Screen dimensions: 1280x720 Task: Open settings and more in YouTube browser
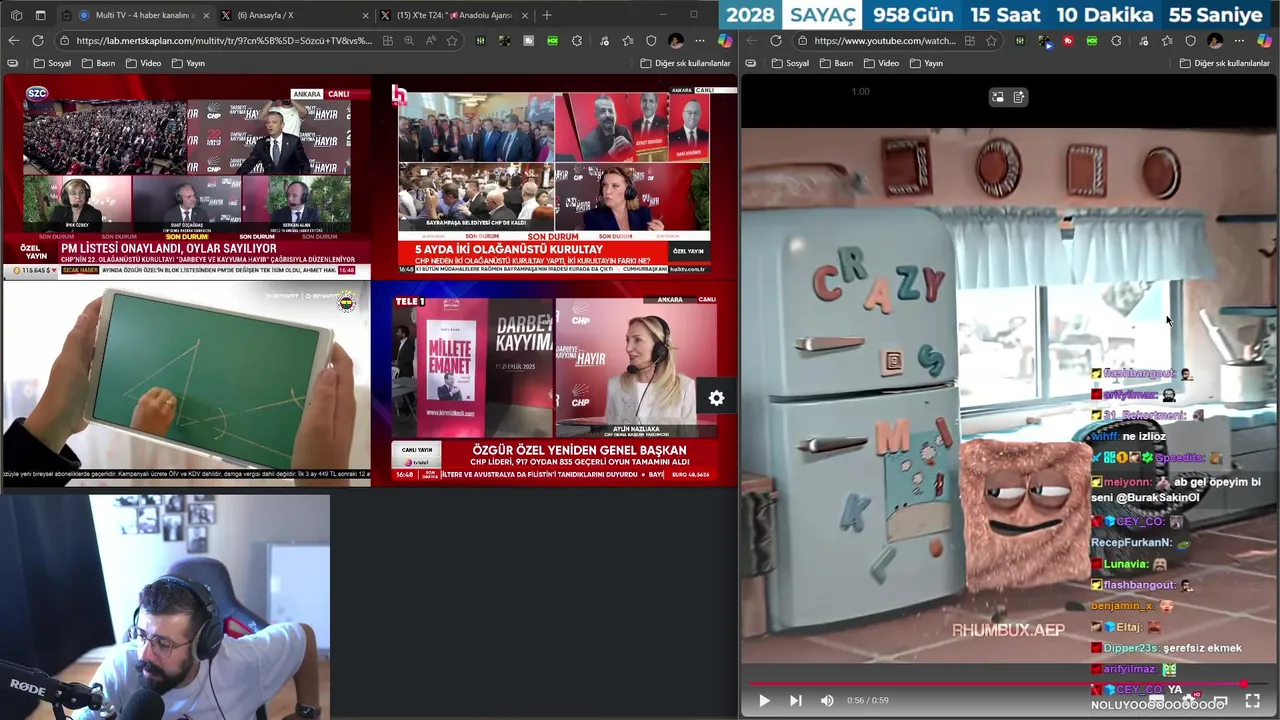pyautogui.click(x=1239, y=41)
